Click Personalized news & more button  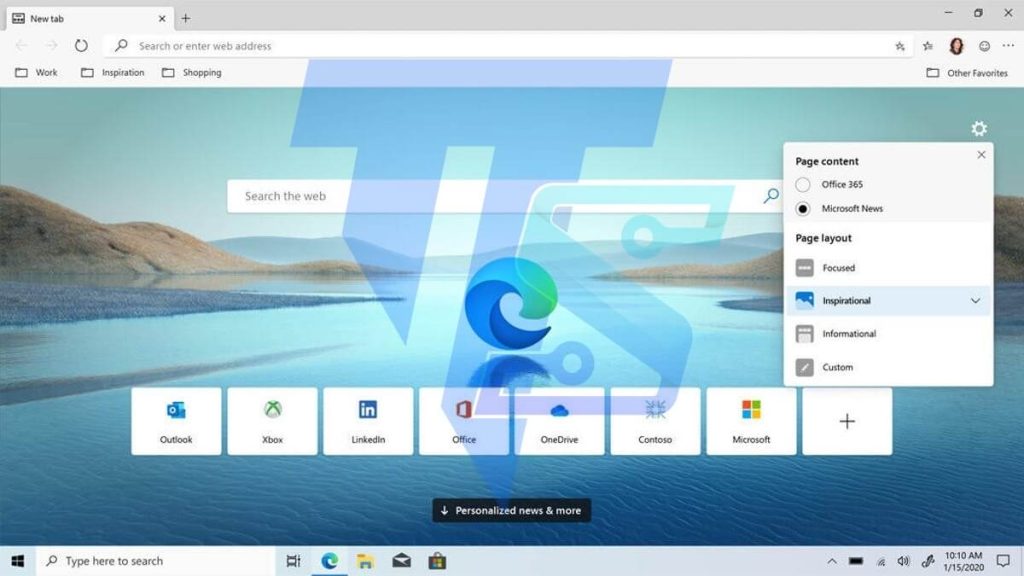pos(511,511)
